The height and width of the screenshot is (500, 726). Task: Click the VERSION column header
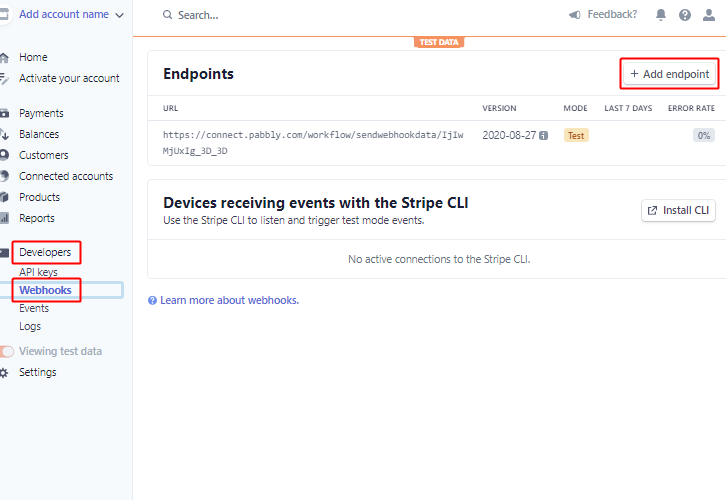click(499, 108)
